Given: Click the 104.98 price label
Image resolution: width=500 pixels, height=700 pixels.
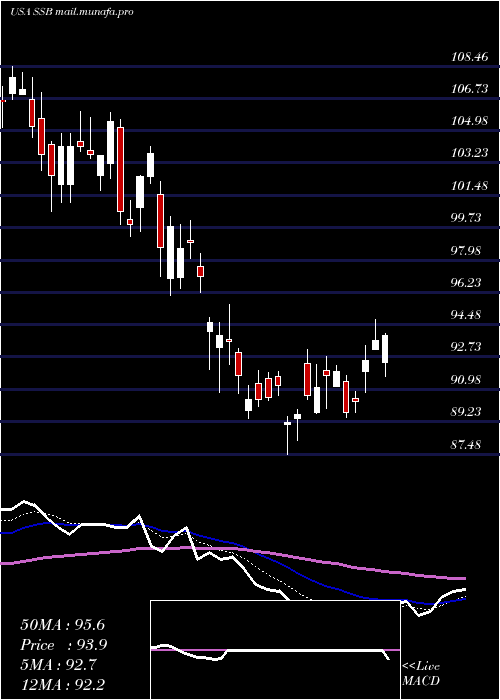Looking at the screenshot, I should [469, 121].
